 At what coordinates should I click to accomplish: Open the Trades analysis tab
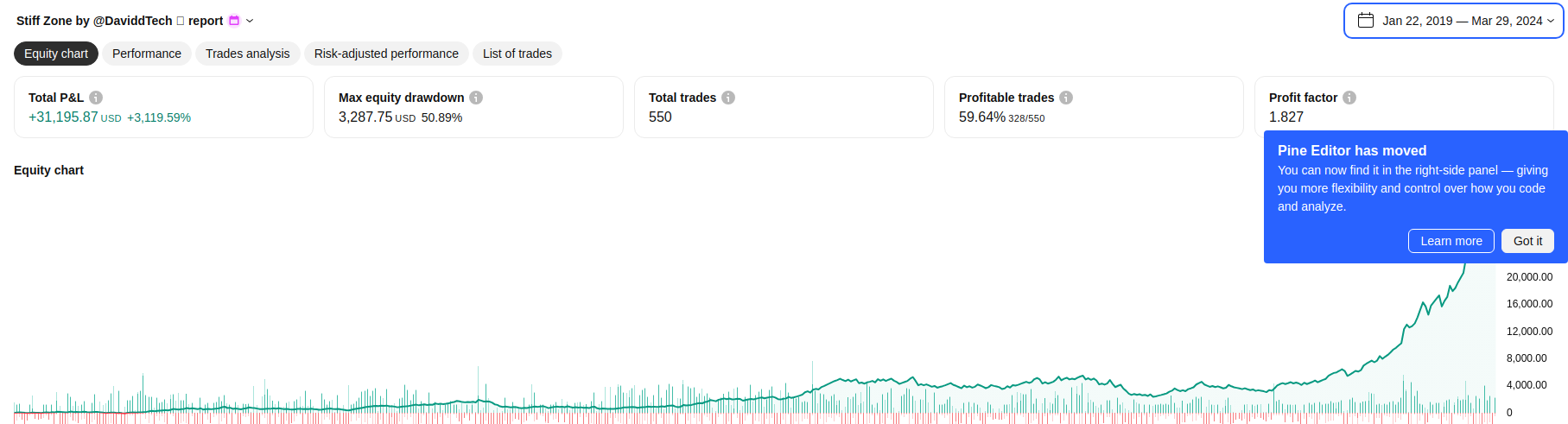coord(247,54)
